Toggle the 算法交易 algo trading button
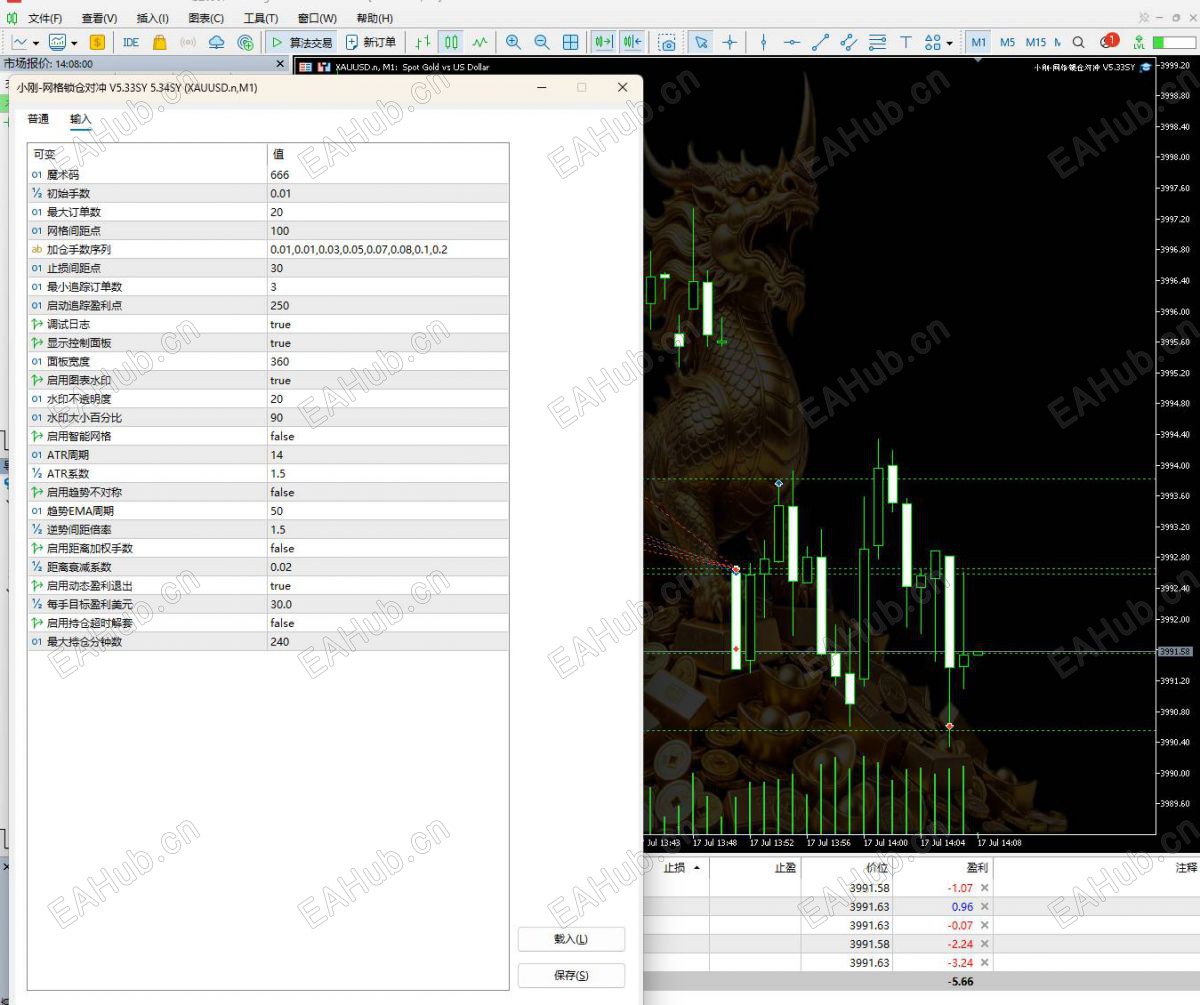 (x=301, y=42)
